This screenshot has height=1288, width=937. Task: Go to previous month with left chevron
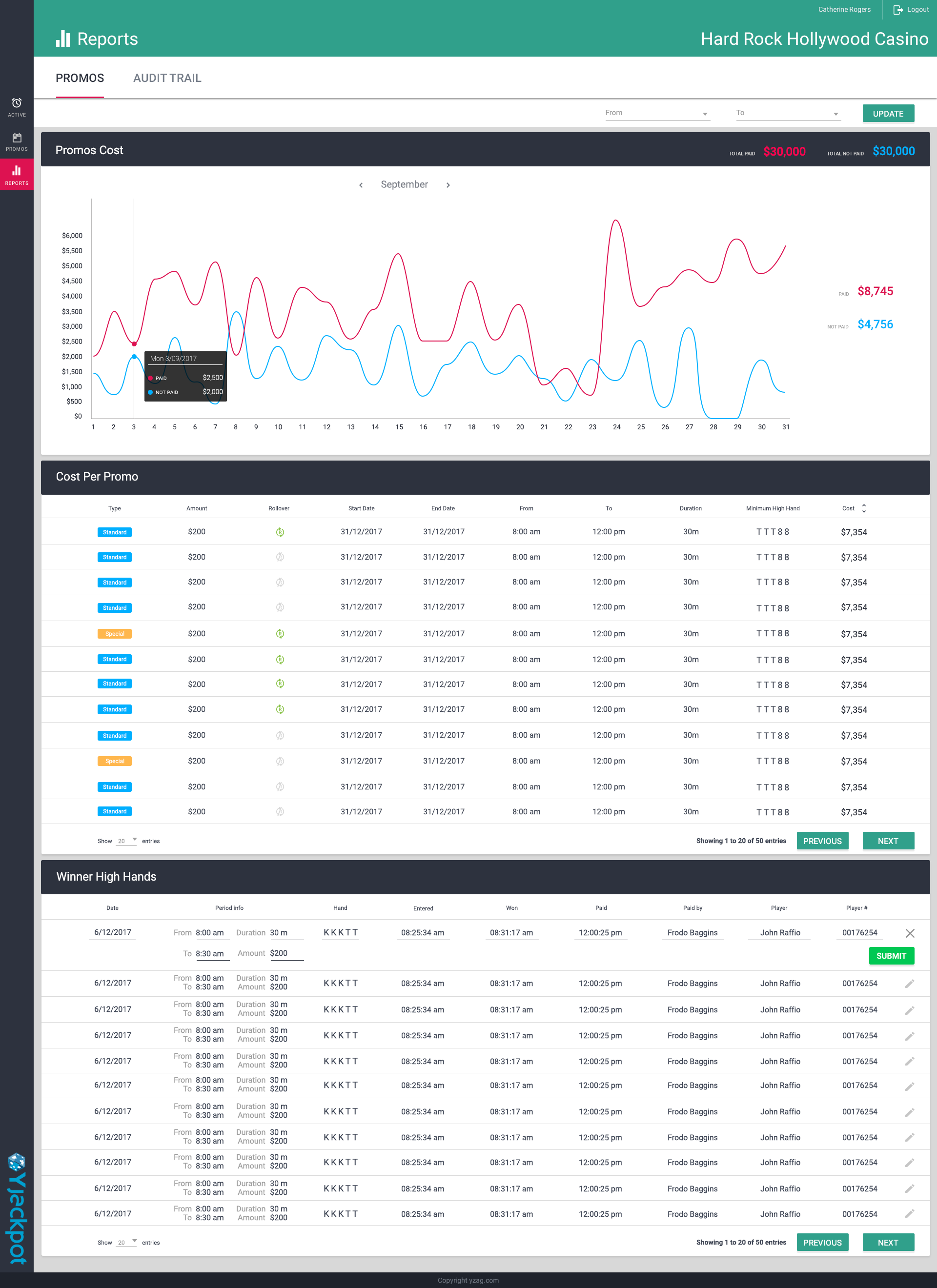coord(361,185)
